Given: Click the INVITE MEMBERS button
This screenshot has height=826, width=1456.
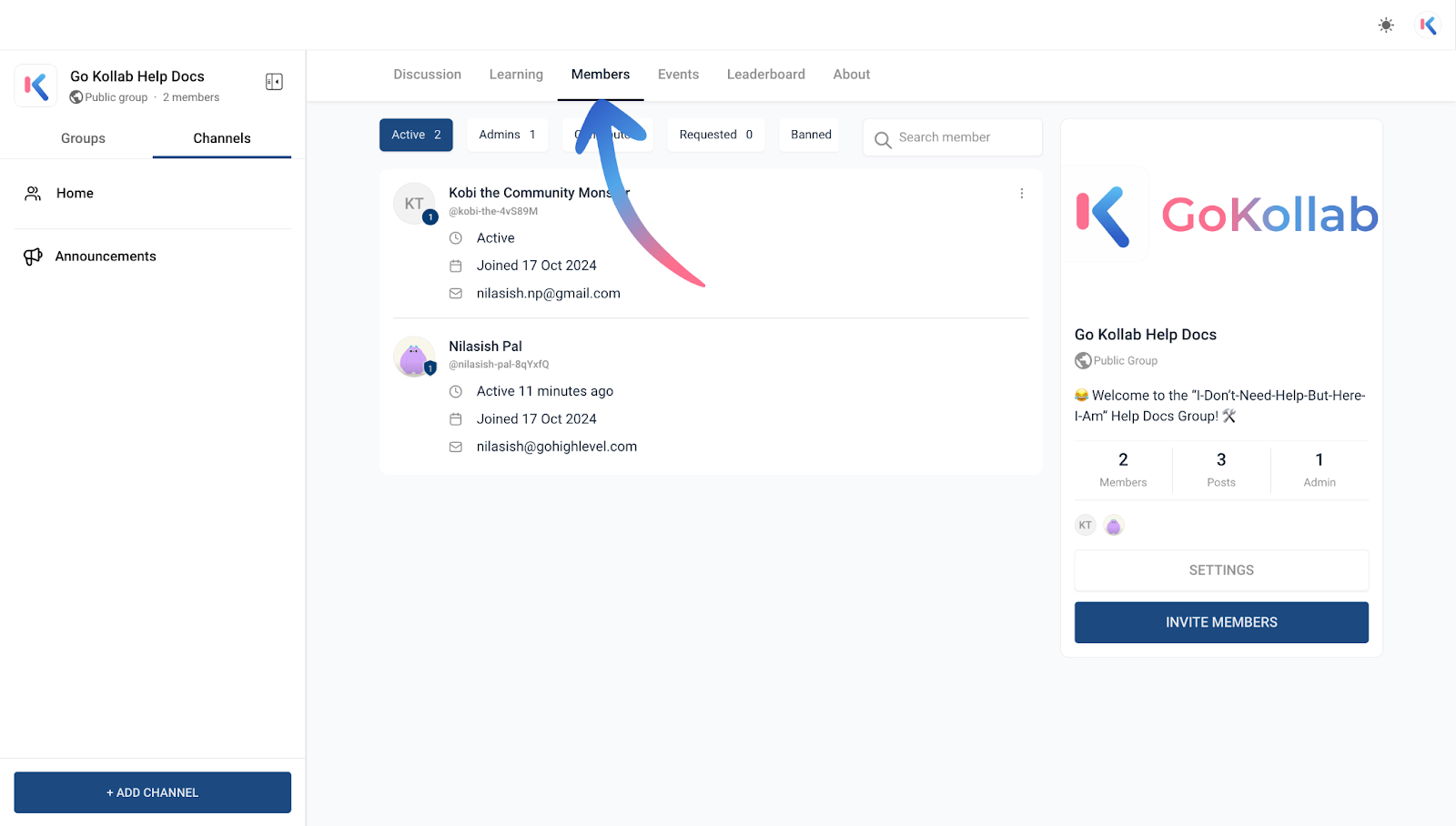Looking at the screenshot, I should [x=1221, y=622].
